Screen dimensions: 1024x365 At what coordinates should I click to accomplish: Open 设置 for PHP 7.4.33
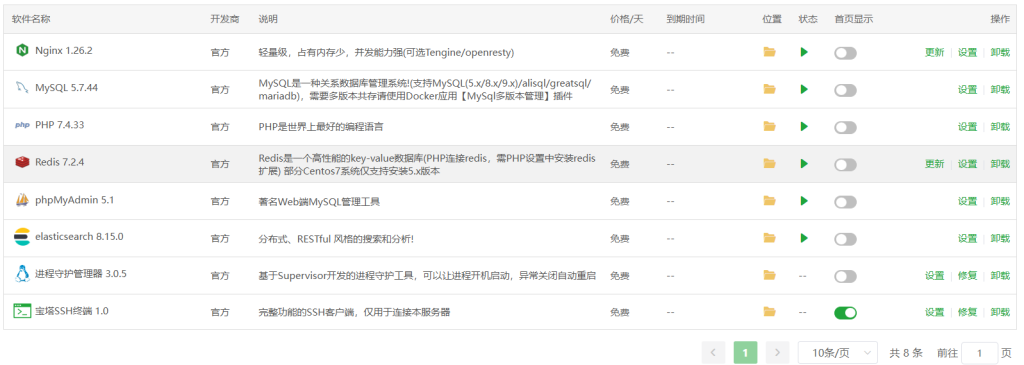[x=967, y=127]
